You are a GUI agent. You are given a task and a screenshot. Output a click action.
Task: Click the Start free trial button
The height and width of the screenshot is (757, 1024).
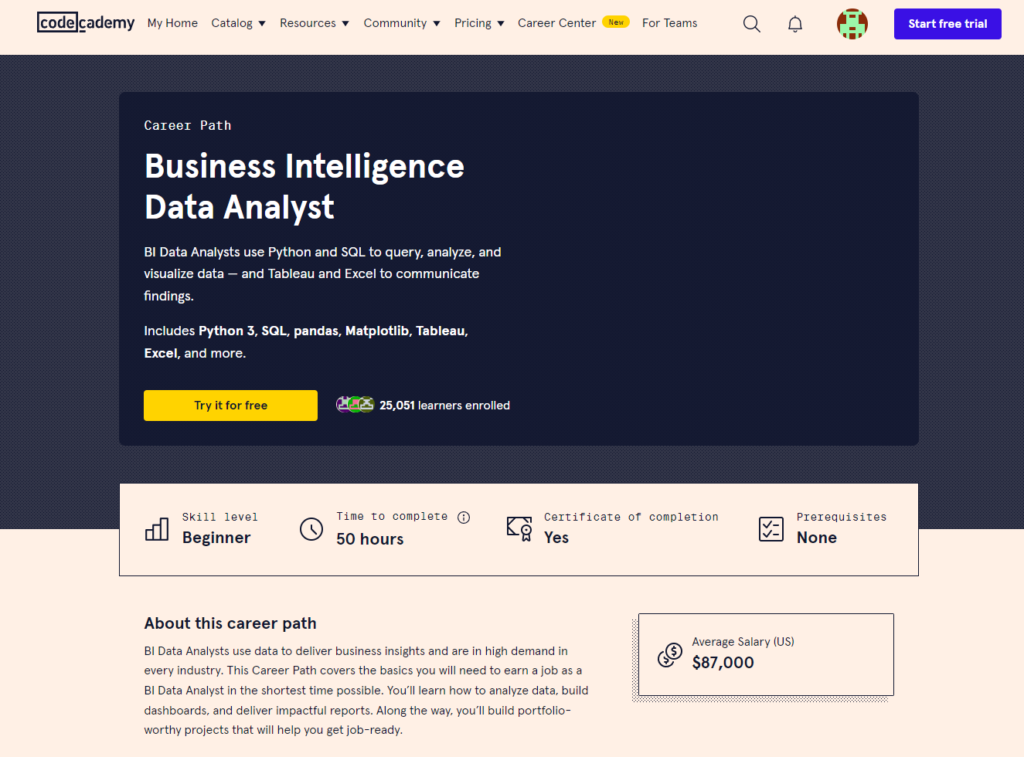pos(948,24)
